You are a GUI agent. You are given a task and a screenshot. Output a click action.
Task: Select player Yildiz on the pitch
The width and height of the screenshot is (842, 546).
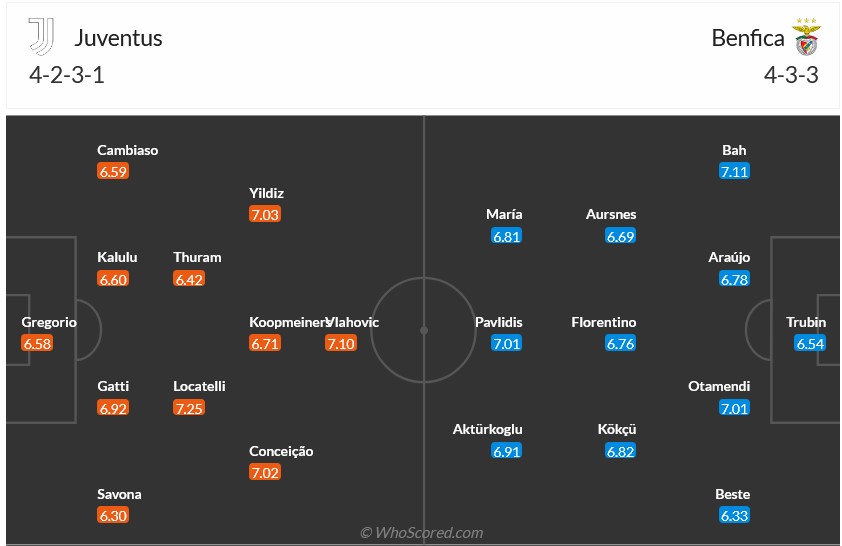267,193
